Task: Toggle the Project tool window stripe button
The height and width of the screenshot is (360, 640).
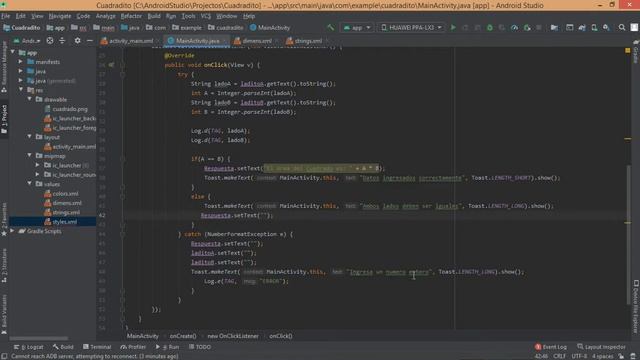Action: point(4,119)
